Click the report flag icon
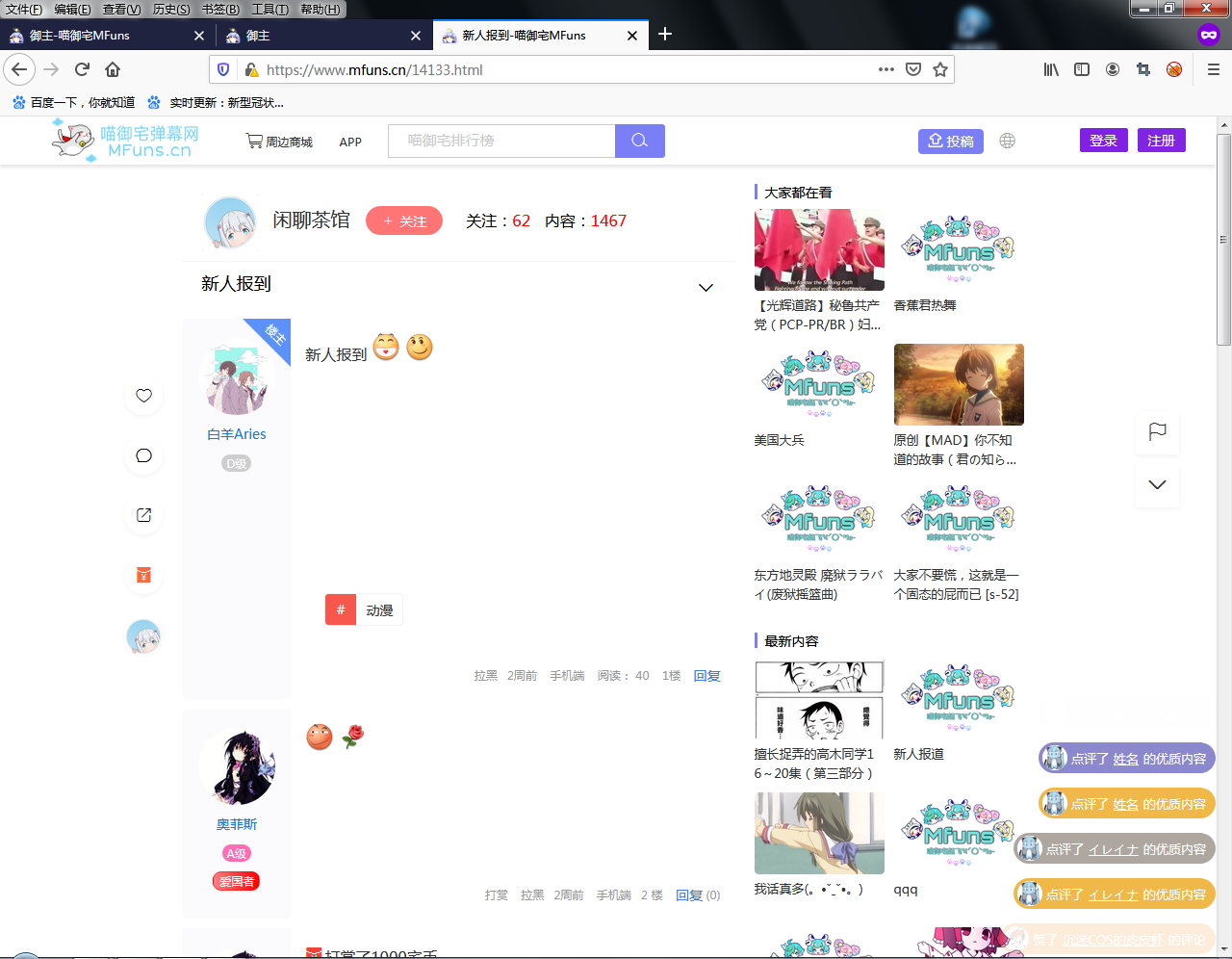Screen dimensions: 1232x959 pyautogui.click(x=1157, y=431)
